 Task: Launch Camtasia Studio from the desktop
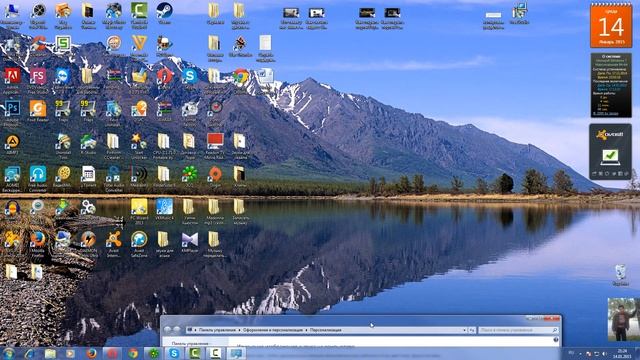click(x=139, y=16)
